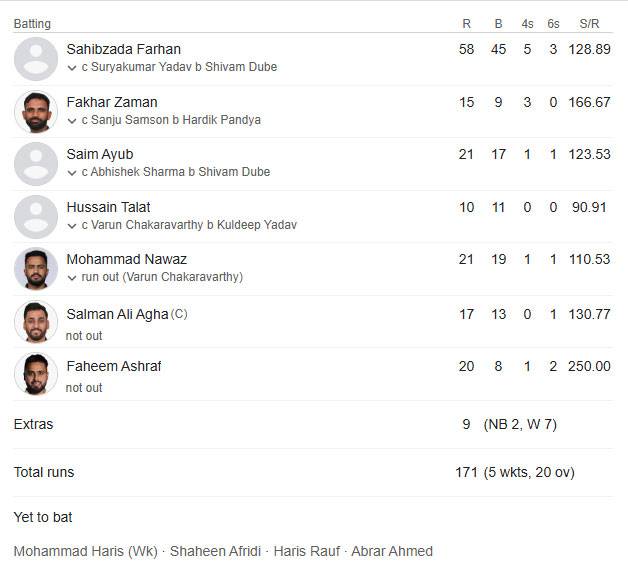Screen dimensions: 628x573
Task: Expand Fakhar Zaman's dismissal chevron
Action: tap(72, 121)
